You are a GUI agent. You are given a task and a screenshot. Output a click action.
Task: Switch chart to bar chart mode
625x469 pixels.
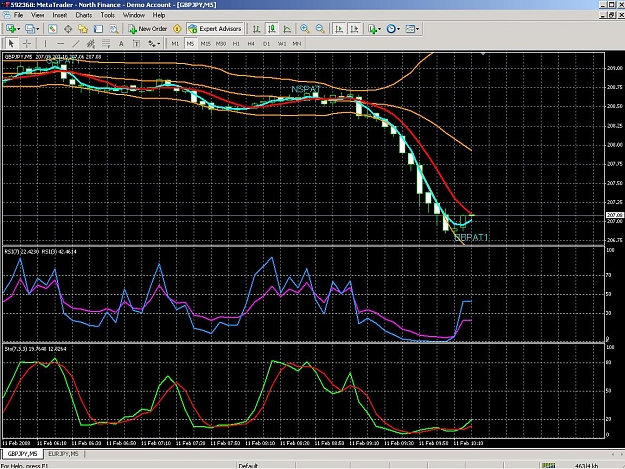tap(257, 29)
